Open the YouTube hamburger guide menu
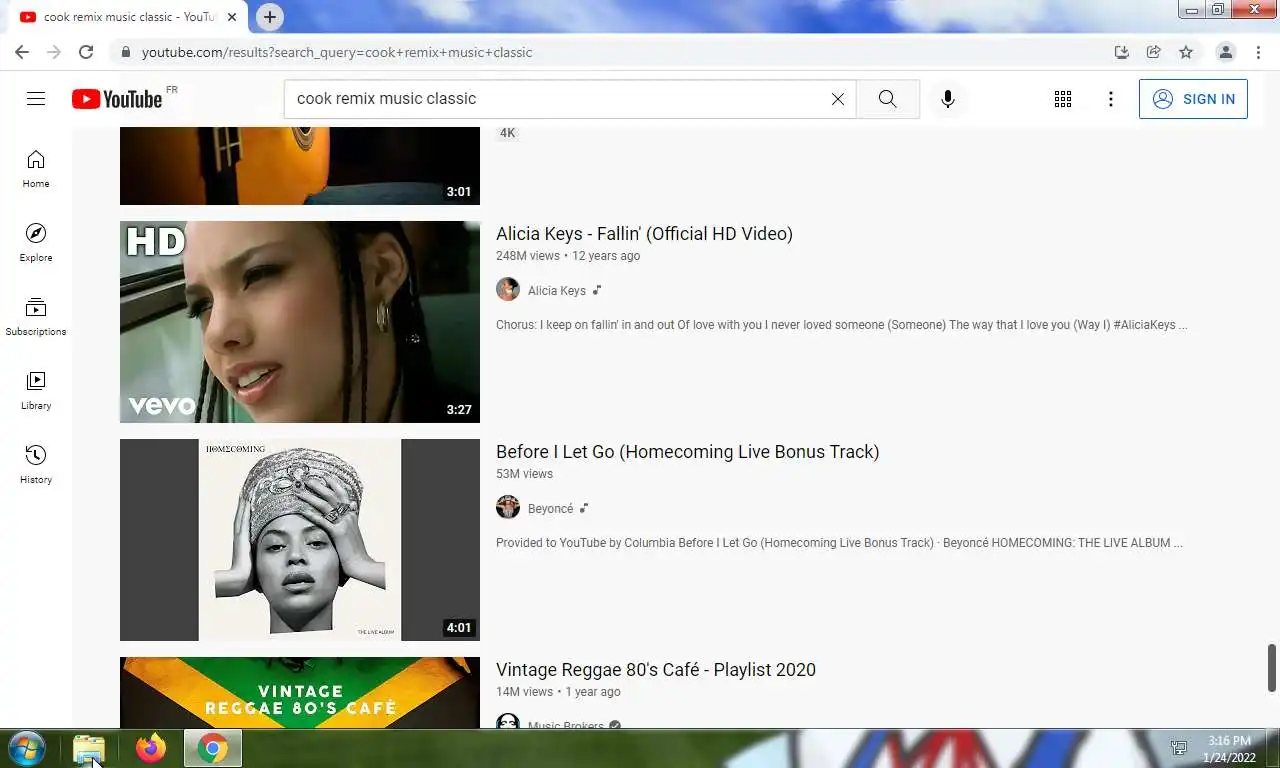1280x768 pixels. [x=36, y=99]
